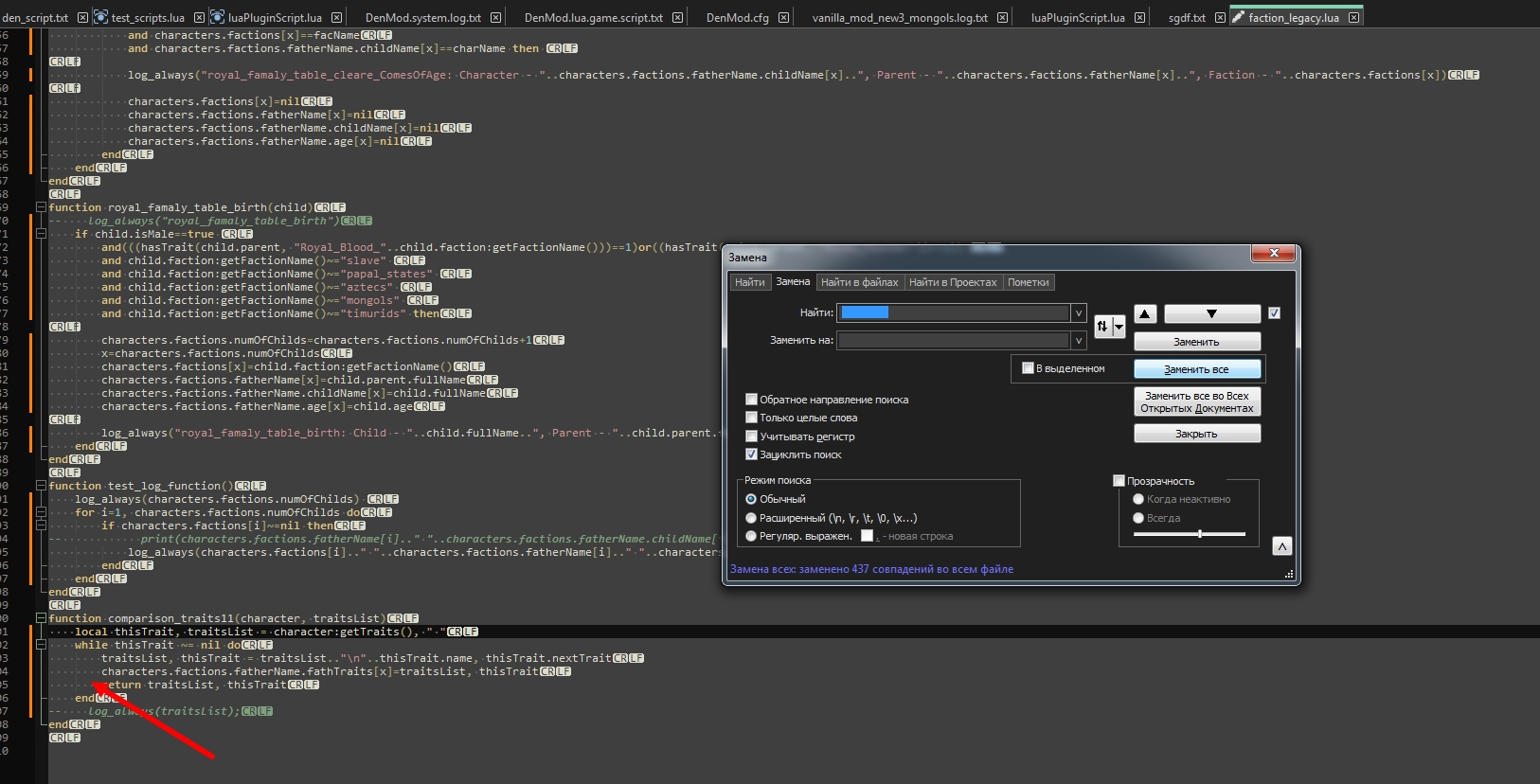
Task: Click the Заменить все button
Action: 1197,369
